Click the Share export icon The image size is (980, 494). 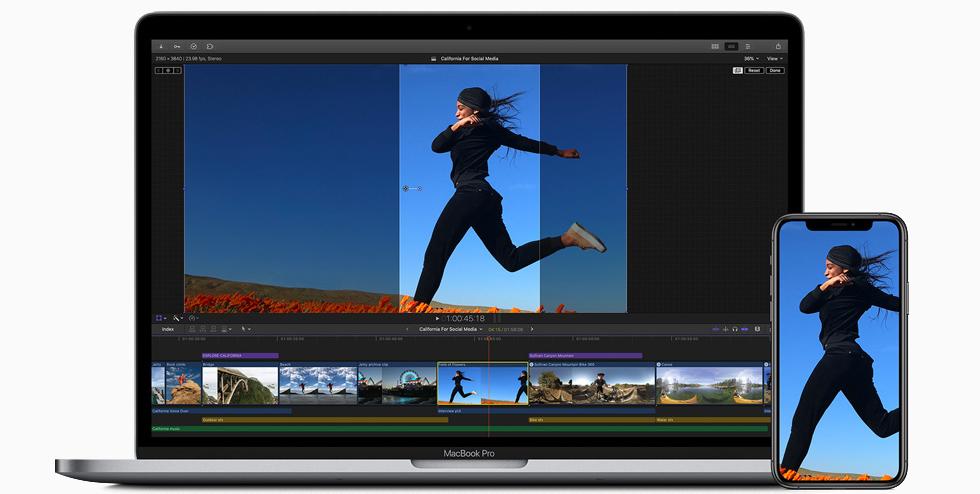pos(777,46)
